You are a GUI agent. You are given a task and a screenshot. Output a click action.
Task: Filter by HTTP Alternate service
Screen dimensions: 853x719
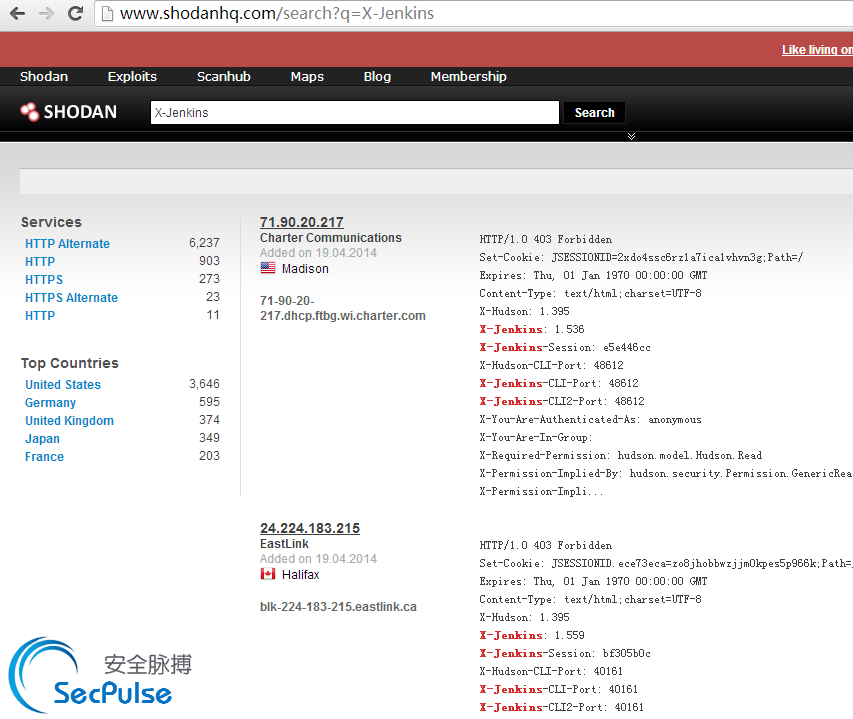67,244
